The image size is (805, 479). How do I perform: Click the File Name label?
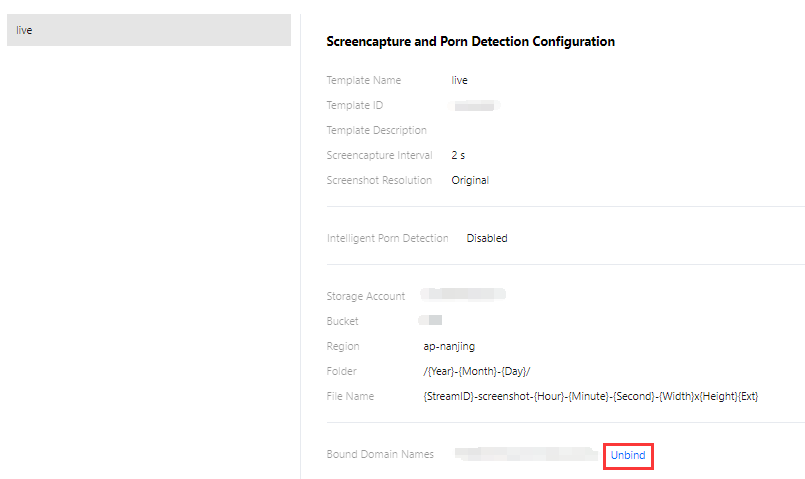(350, 396)
